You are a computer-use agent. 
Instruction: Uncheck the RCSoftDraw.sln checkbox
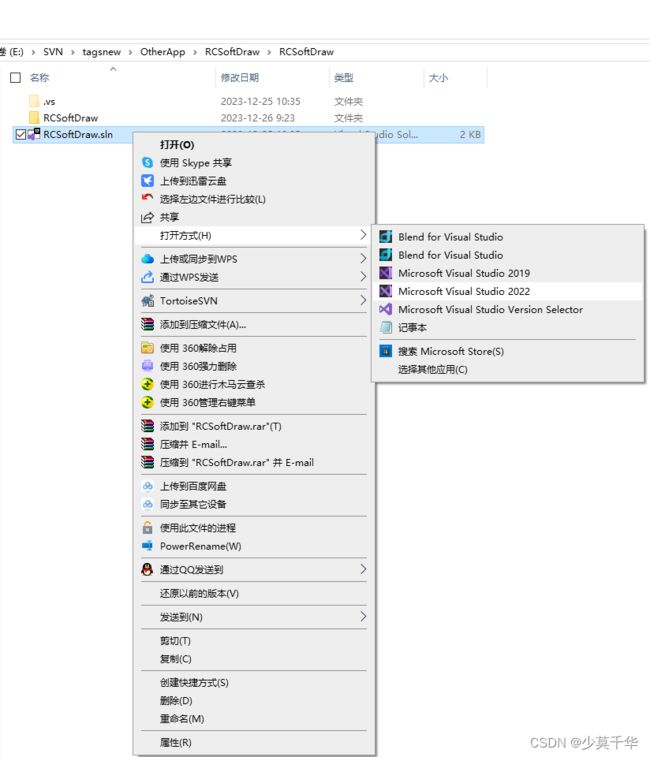point(21,134)
